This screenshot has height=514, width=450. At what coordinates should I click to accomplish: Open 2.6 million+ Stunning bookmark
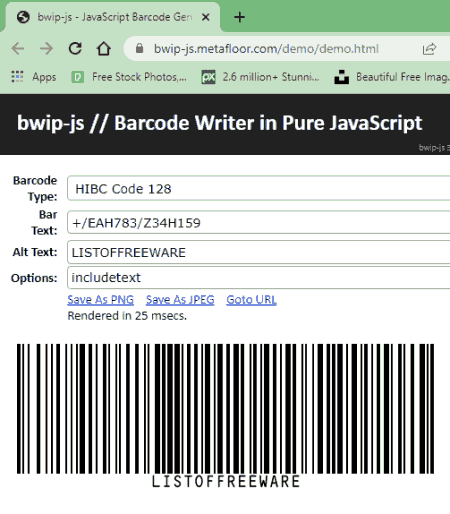[261, 77]
